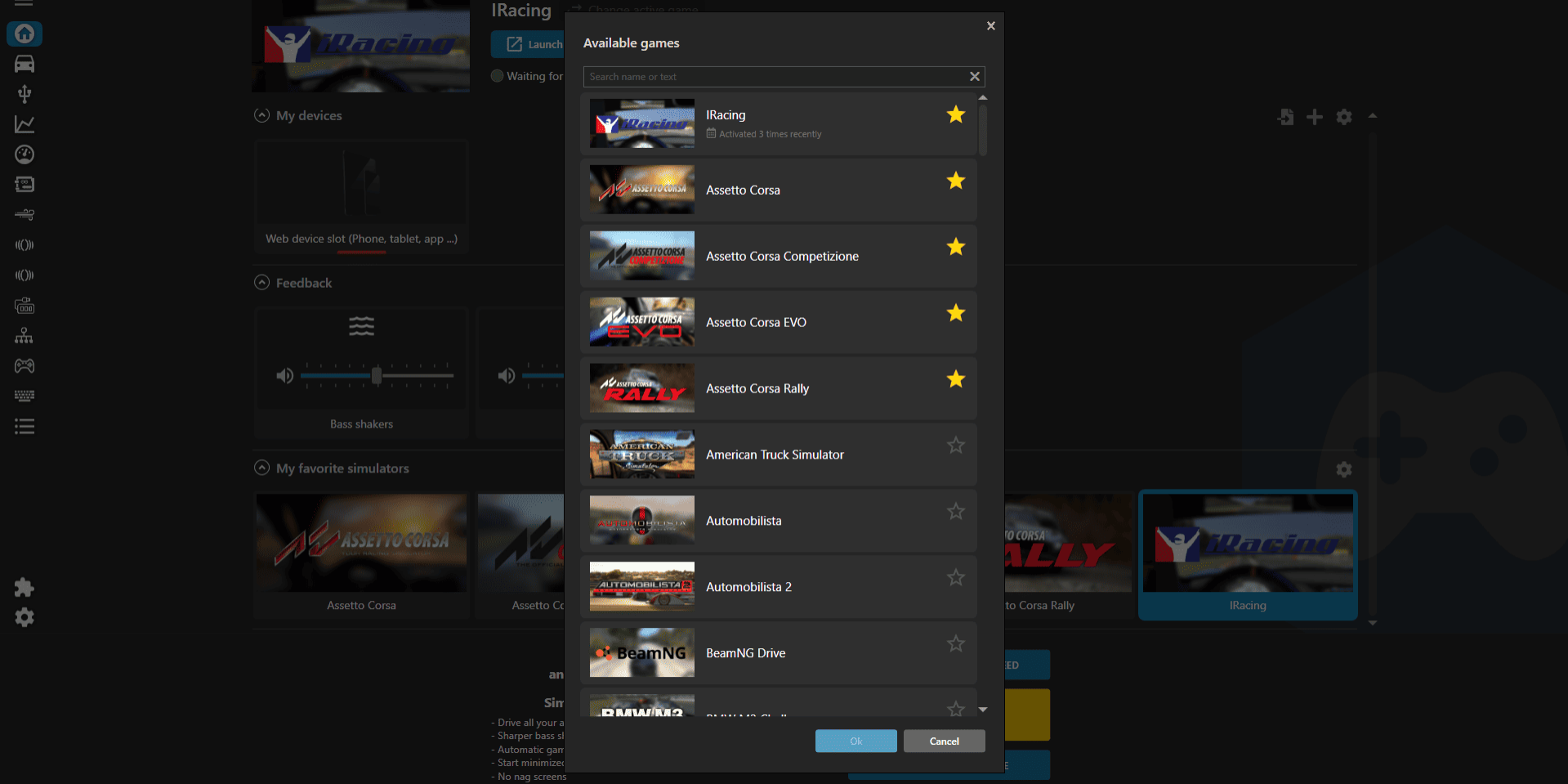The width and height of the screenshot is (1568, 784).
Task: Collapse the My devices section
Action: pos(261,114)
